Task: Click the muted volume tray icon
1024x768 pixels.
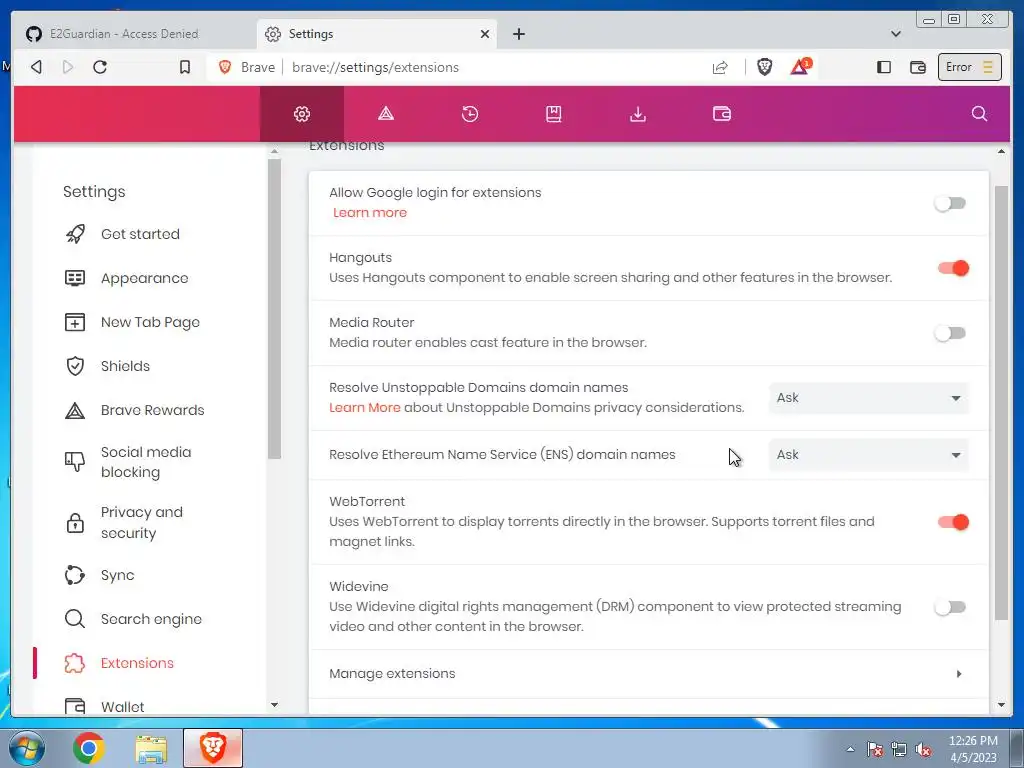Action: tap(923, 750)
